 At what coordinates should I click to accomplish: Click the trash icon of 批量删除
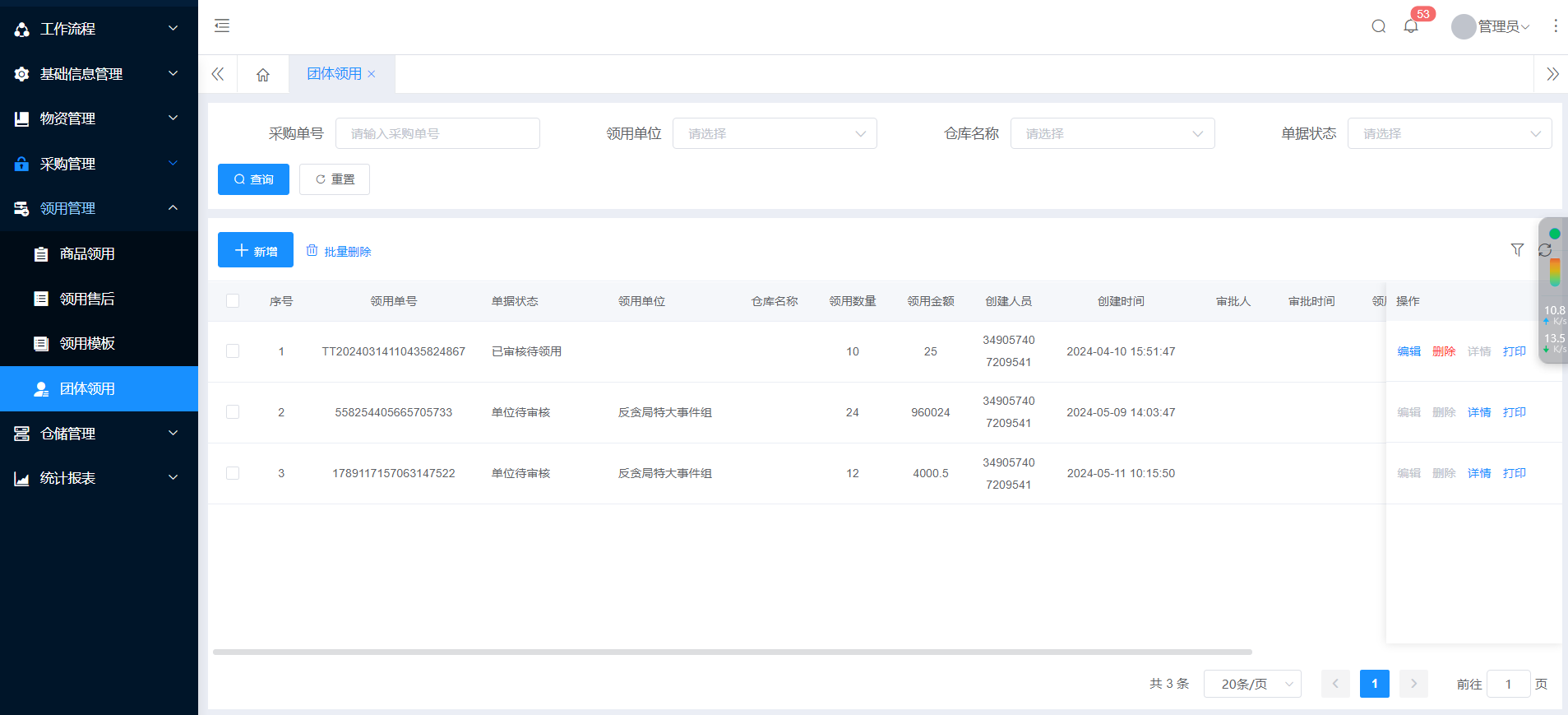[312, 250]
